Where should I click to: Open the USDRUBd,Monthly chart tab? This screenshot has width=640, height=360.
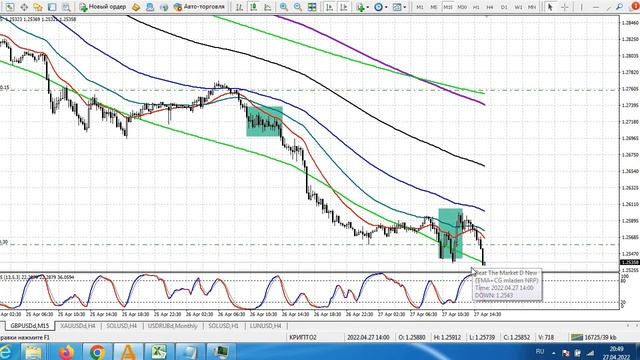tap(172, 326)
